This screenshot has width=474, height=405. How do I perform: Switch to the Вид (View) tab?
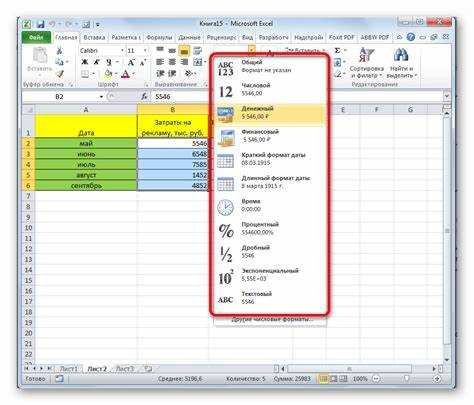(x=247, y=37)
